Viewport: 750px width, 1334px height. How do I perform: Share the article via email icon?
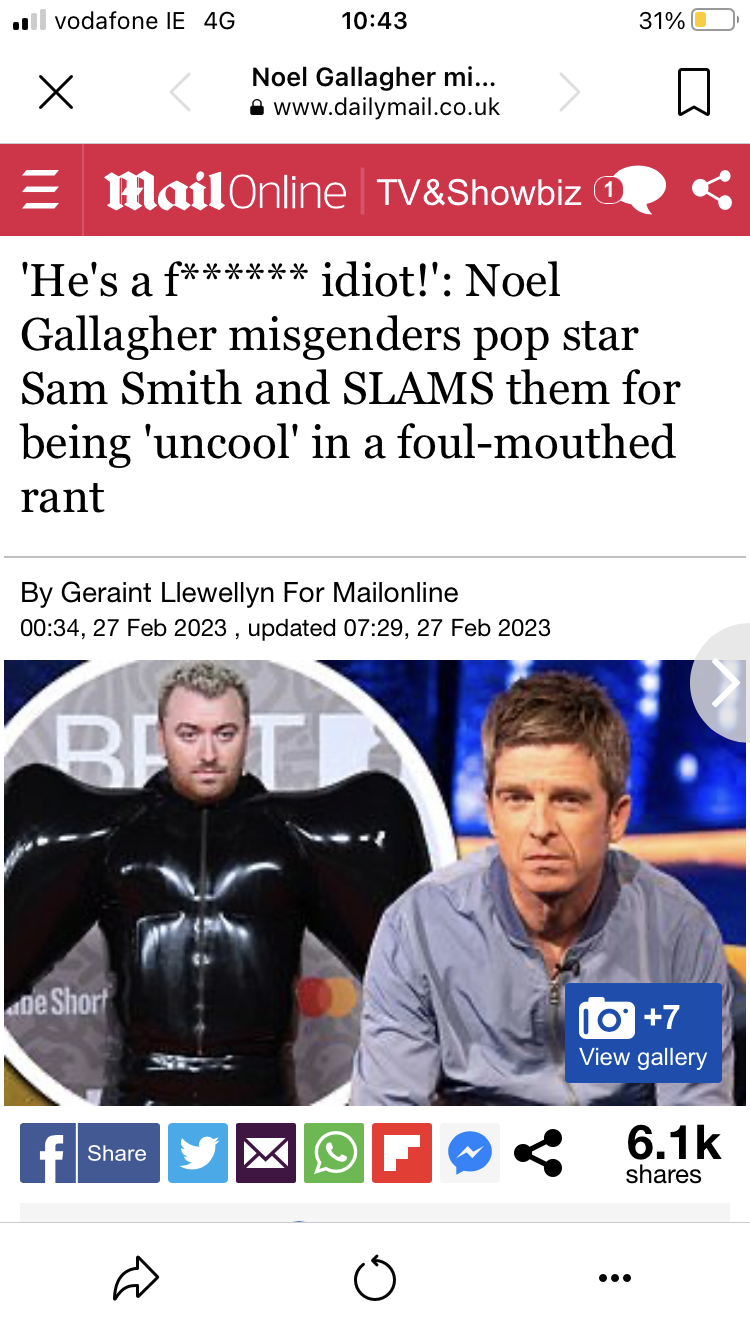point(266,1153)
